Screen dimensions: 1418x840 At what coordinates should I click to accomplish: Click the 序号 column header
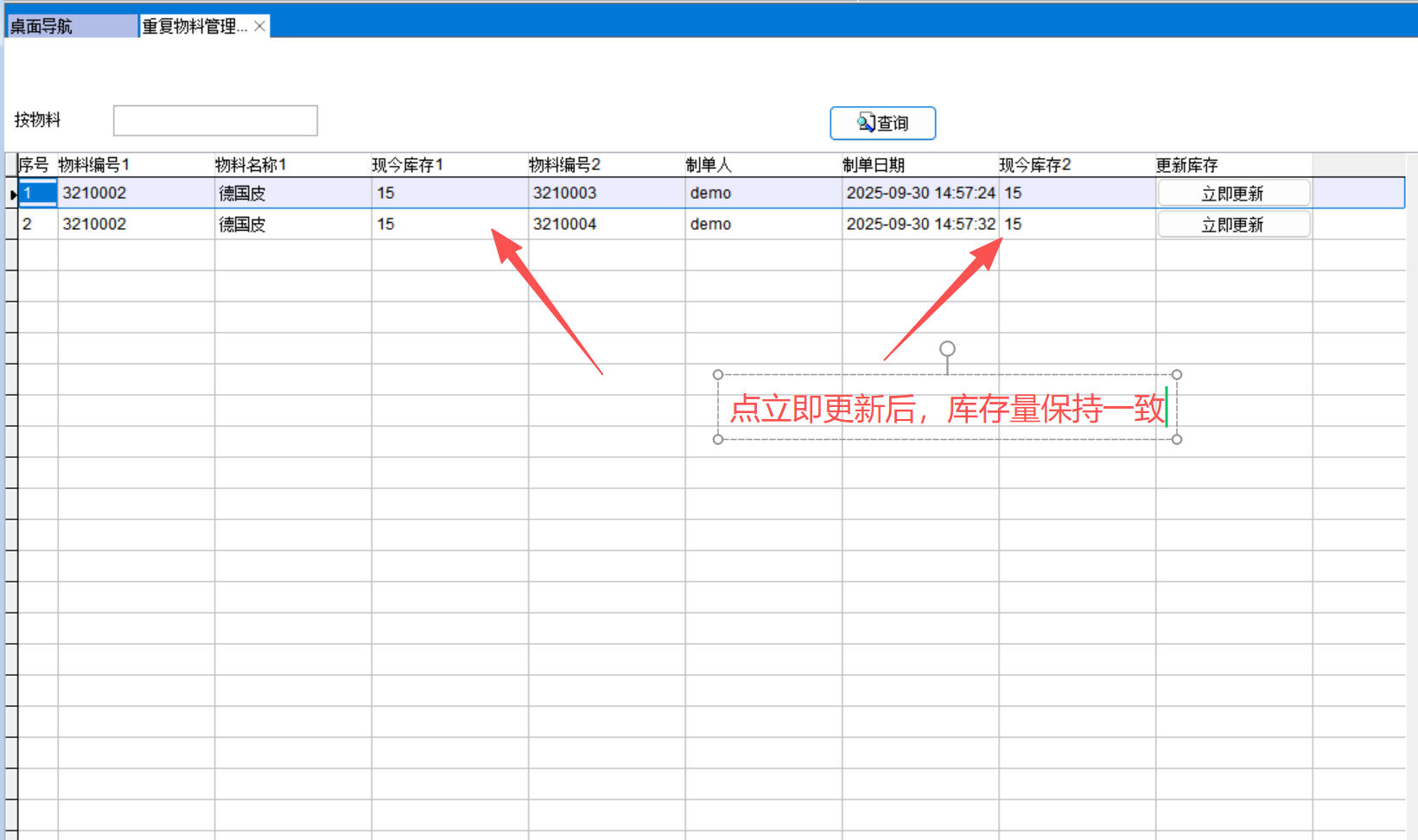coord(35,165)
